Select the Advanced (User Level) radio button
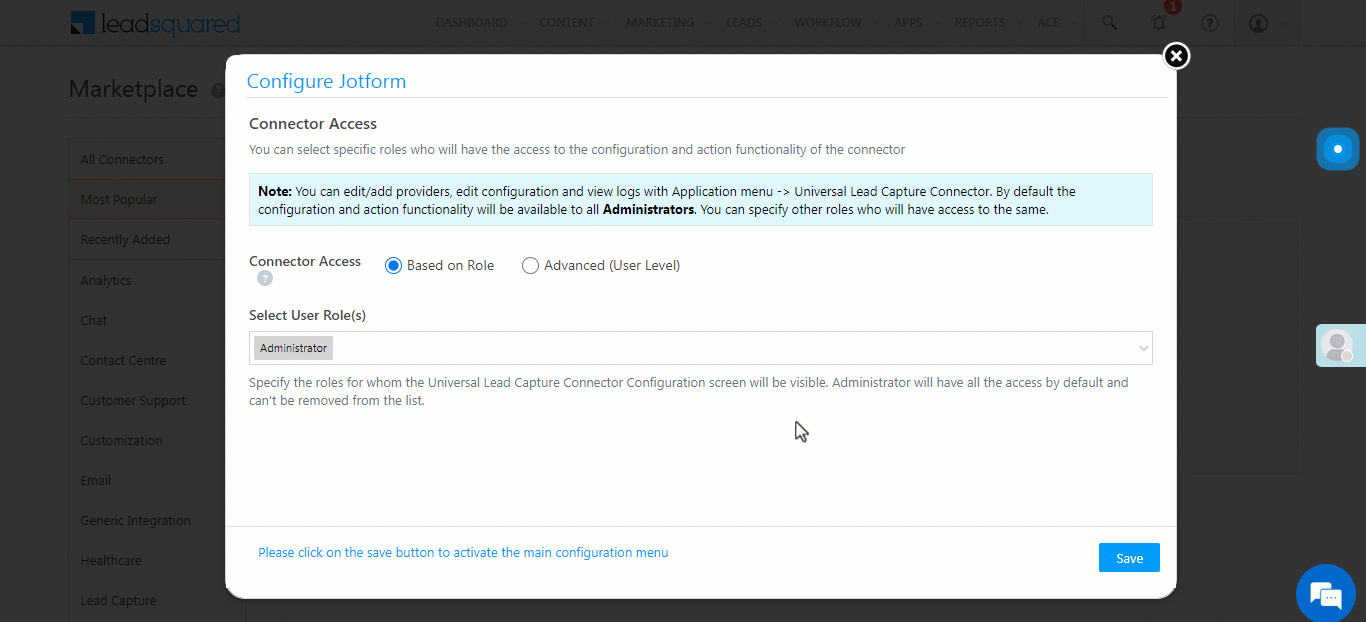 [x=530, y=265]
